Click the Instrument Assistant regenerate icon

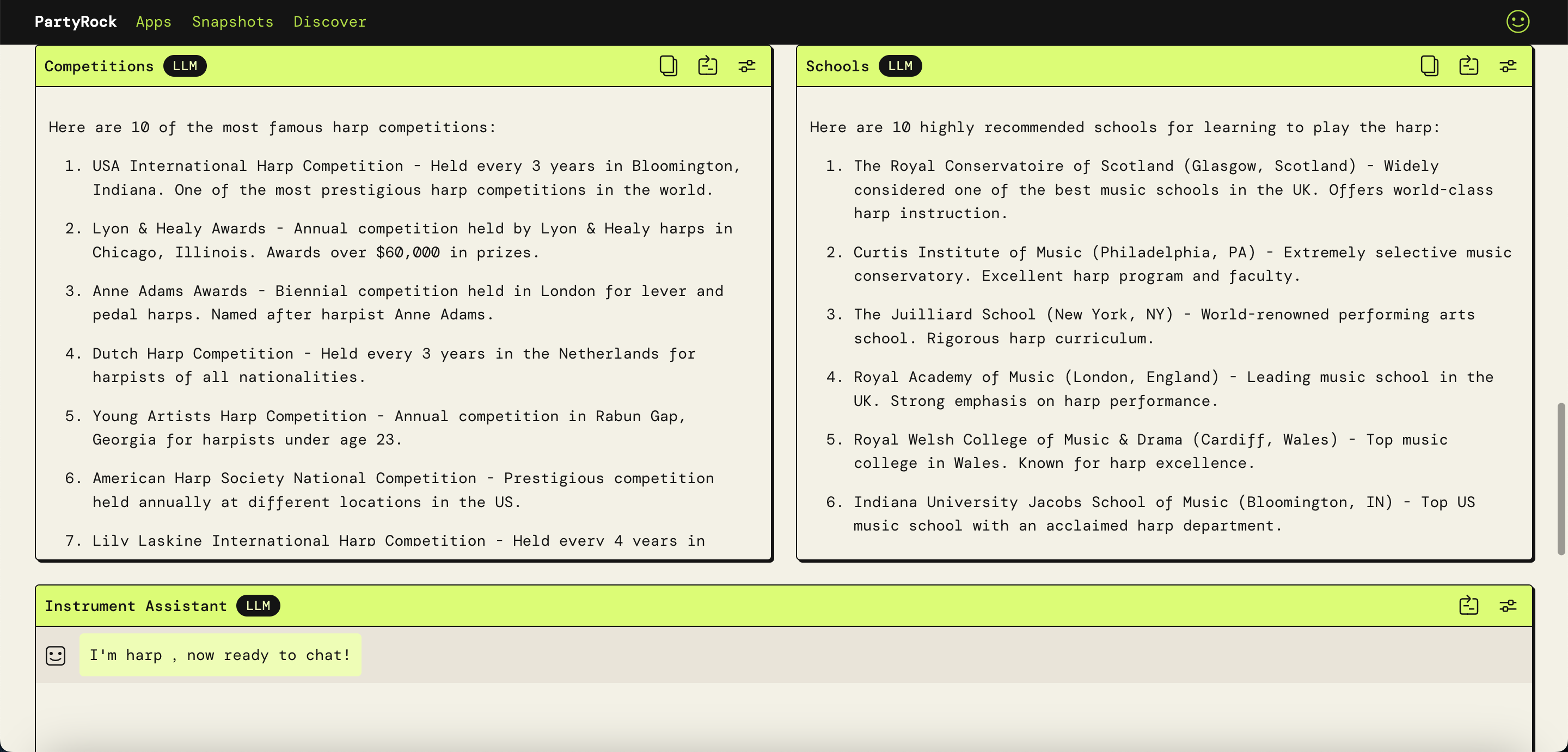click(x=1468, y=606)
